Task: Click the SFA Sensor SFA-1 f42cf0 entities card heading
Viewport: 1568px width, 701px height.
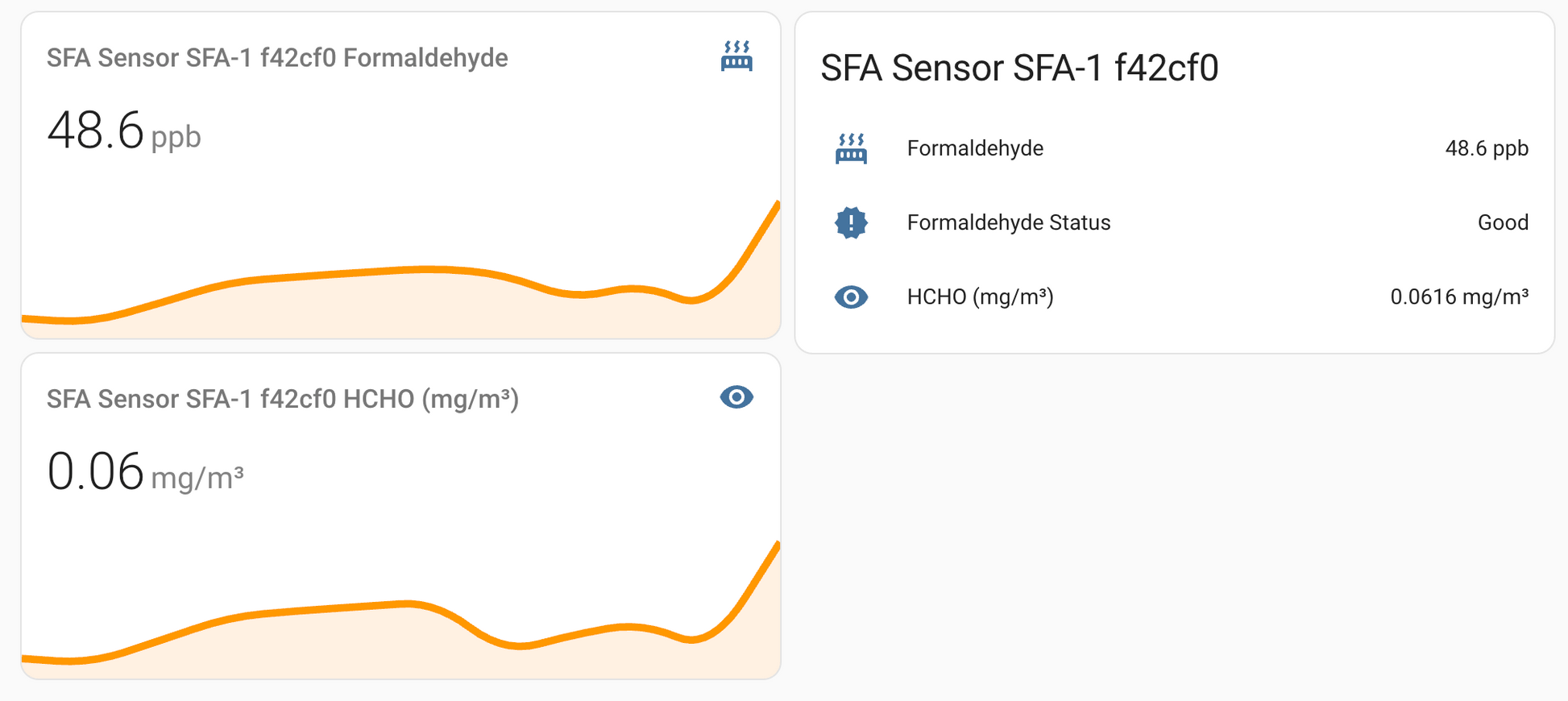Action: pyautogui.click(x=1019, y=68)
